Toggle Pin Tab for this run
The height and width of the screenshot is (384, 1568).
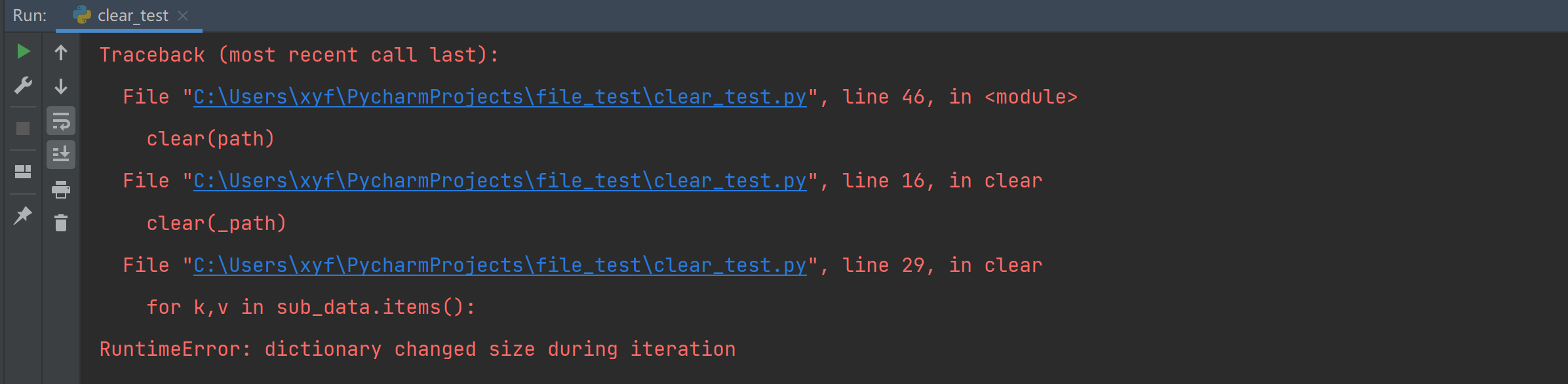[23, 215]
